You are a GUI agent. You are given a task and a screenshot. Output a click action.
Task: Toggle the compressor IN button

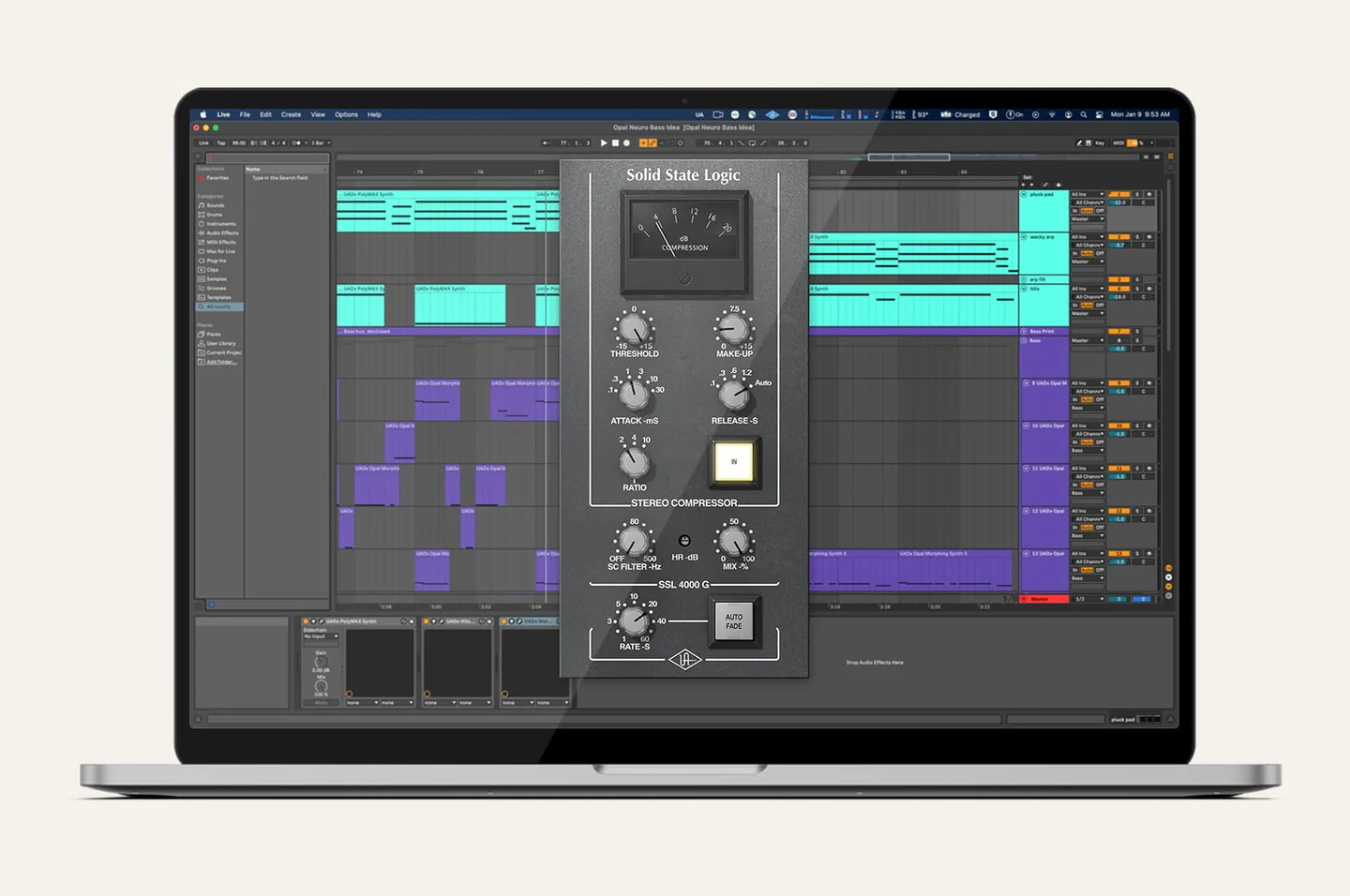(x=733, y=462)
